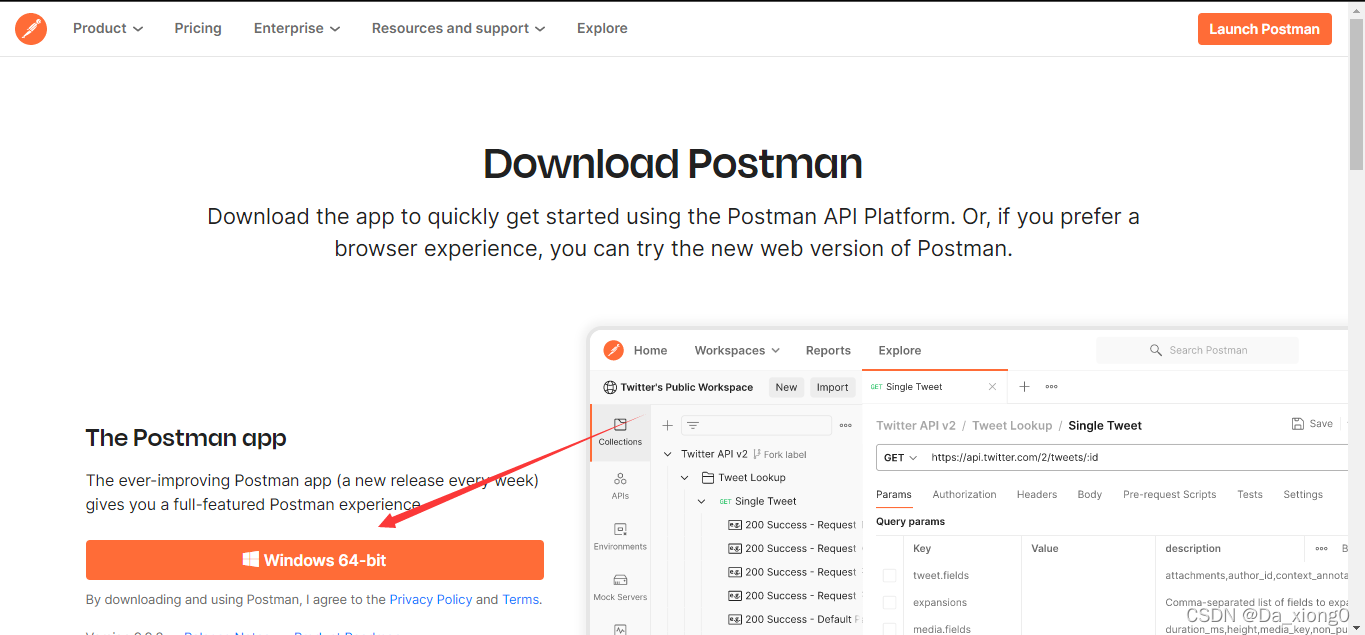Click the Tweet Lookup folder icon
1365x635 pixels.
tap(708, 477)
